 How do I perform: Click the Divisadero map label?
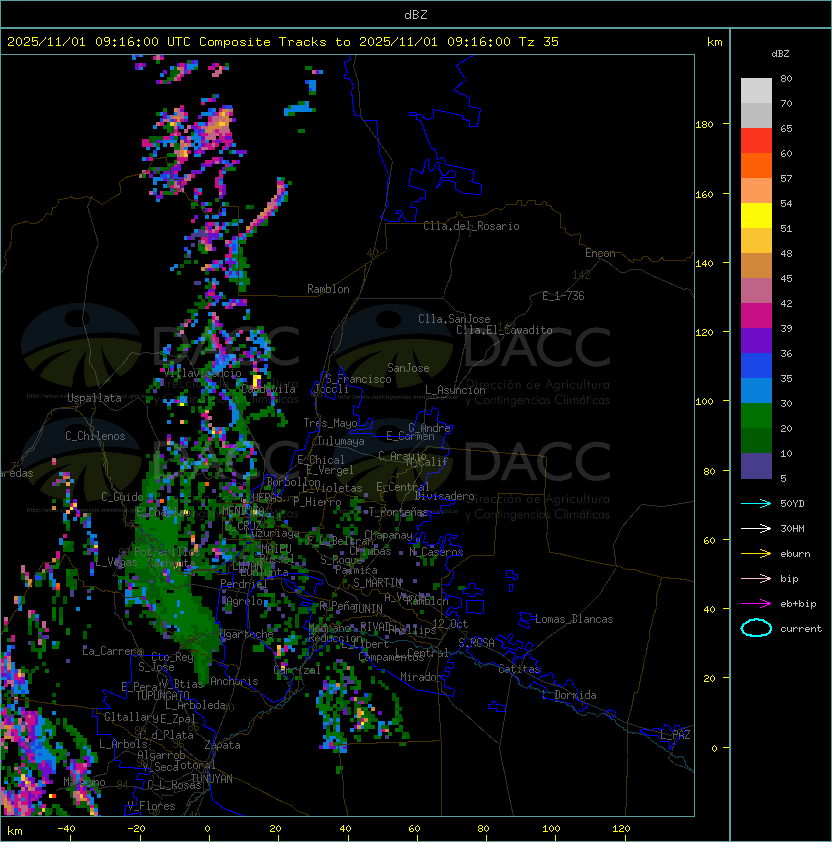(444, 496)
